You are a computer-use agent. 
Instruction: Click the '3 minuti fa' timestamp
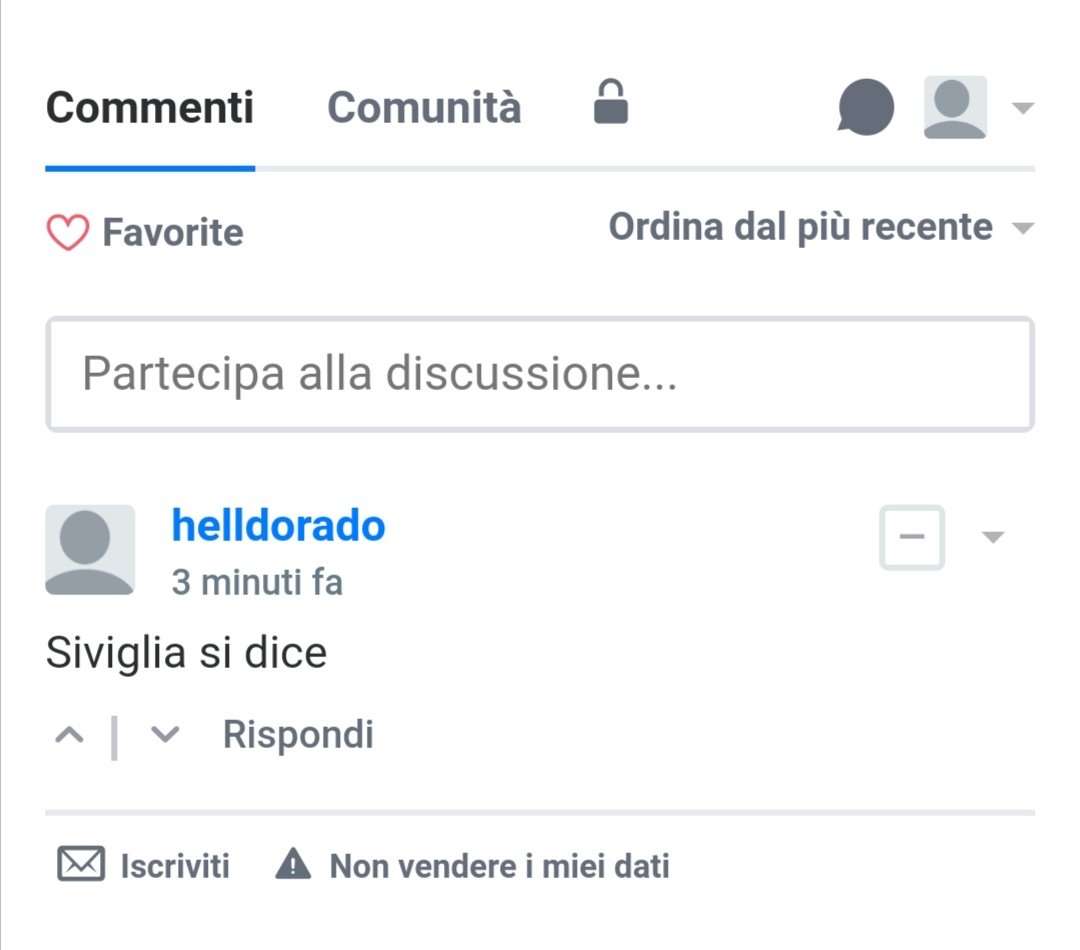pos(257,582)
